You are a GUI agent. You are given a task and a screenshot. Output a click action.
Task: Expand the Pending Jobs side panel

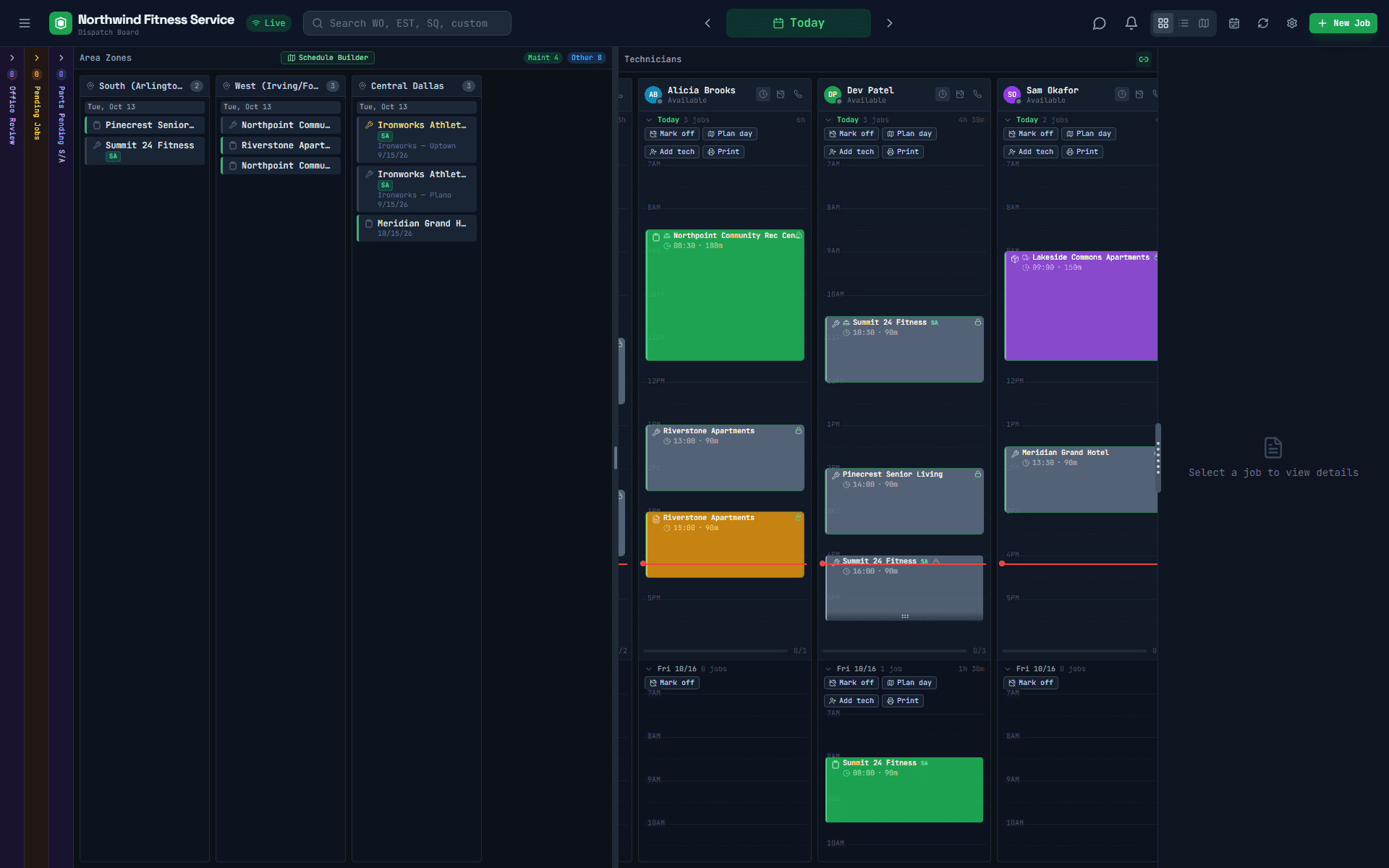click(37, 58)
